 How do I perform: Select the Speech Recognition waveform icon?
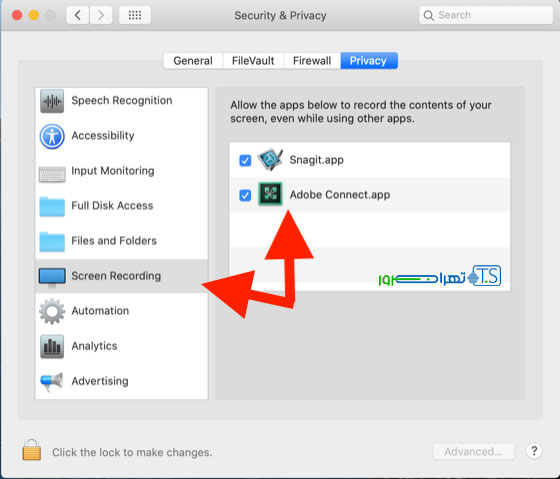click(x=52, y=101)
